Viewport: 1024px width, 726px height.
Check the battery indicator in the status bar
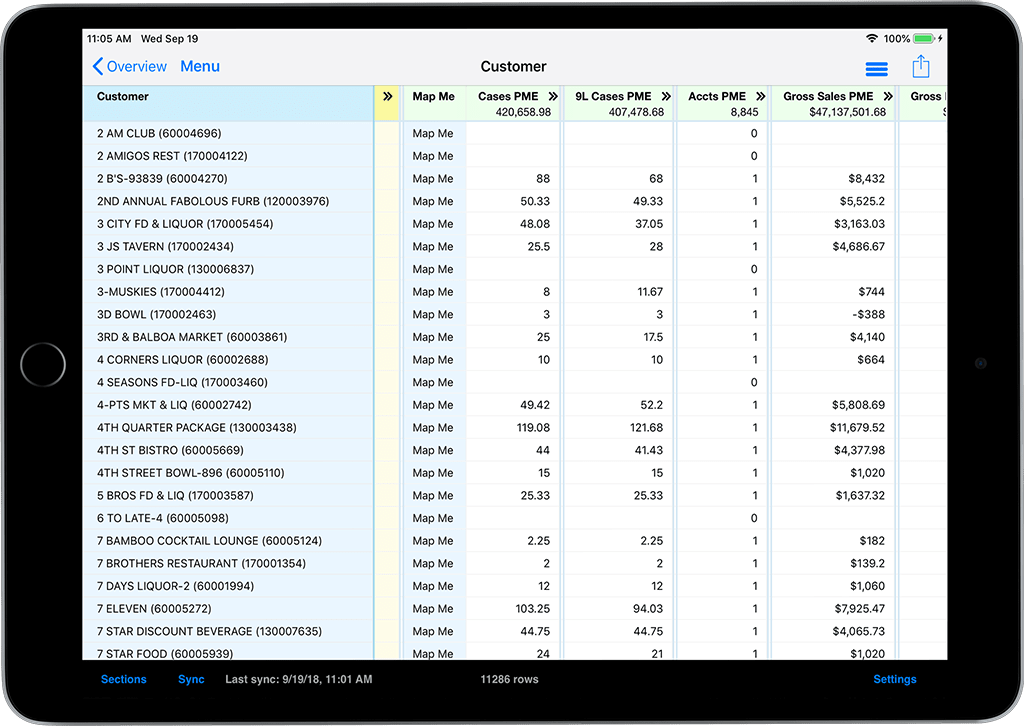click(x=924, y=39)
